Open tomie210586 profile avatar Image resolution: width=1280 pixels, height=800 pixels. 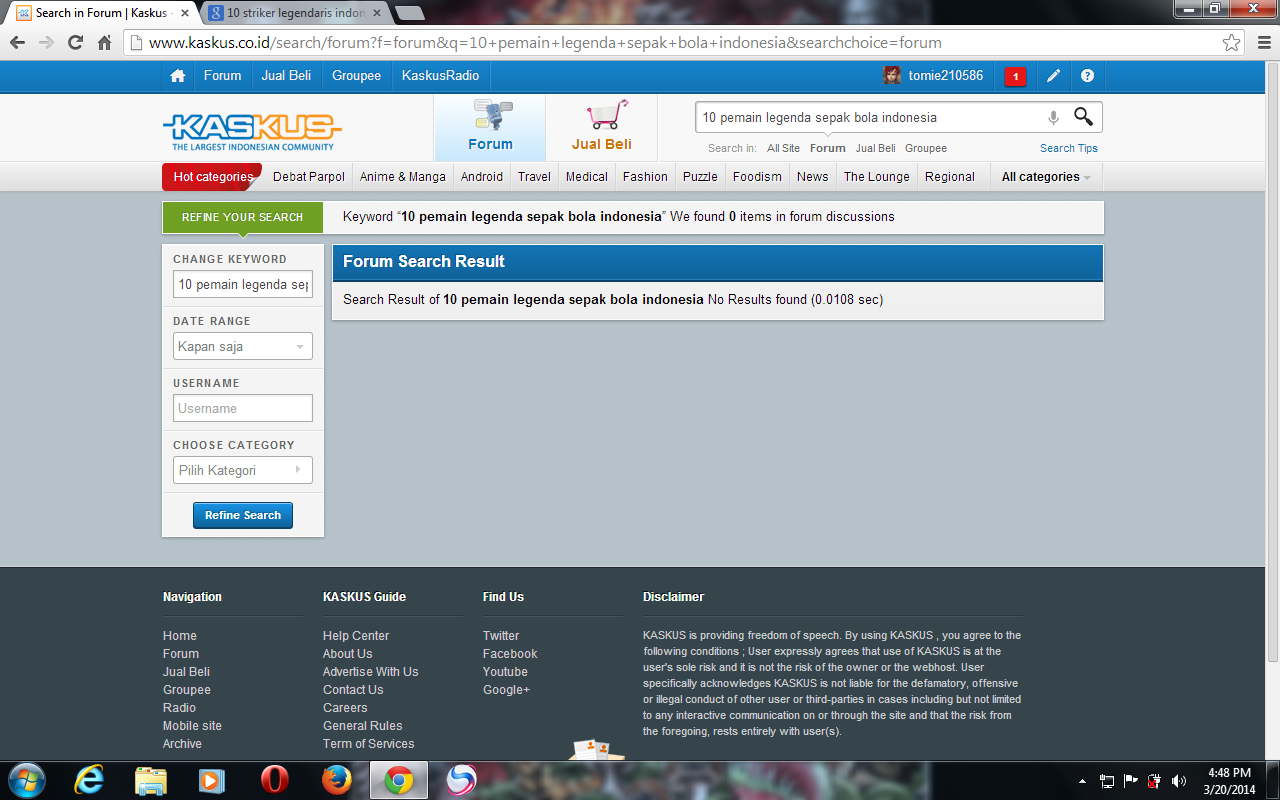click(892, 75)
